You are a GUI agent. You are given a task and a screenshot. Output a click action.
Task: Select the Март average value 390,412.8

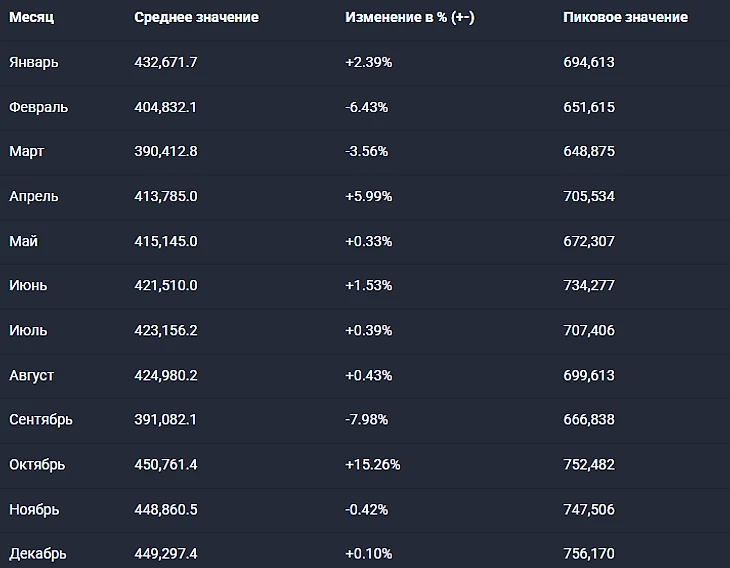click(166, 152)
